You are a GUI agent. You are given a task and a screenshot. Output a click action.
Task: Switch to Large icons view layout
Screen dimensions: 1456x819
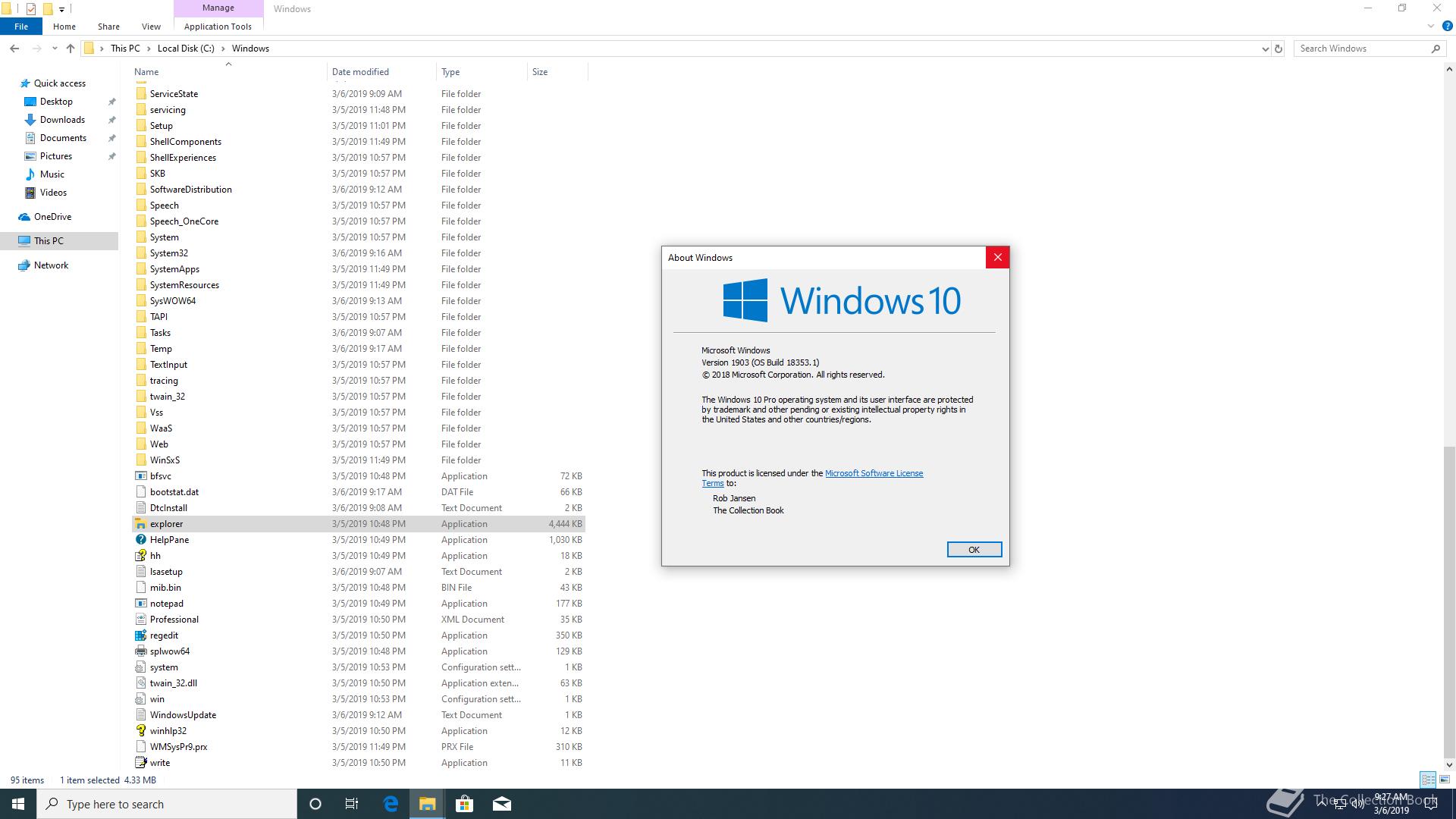[1445, 780]
